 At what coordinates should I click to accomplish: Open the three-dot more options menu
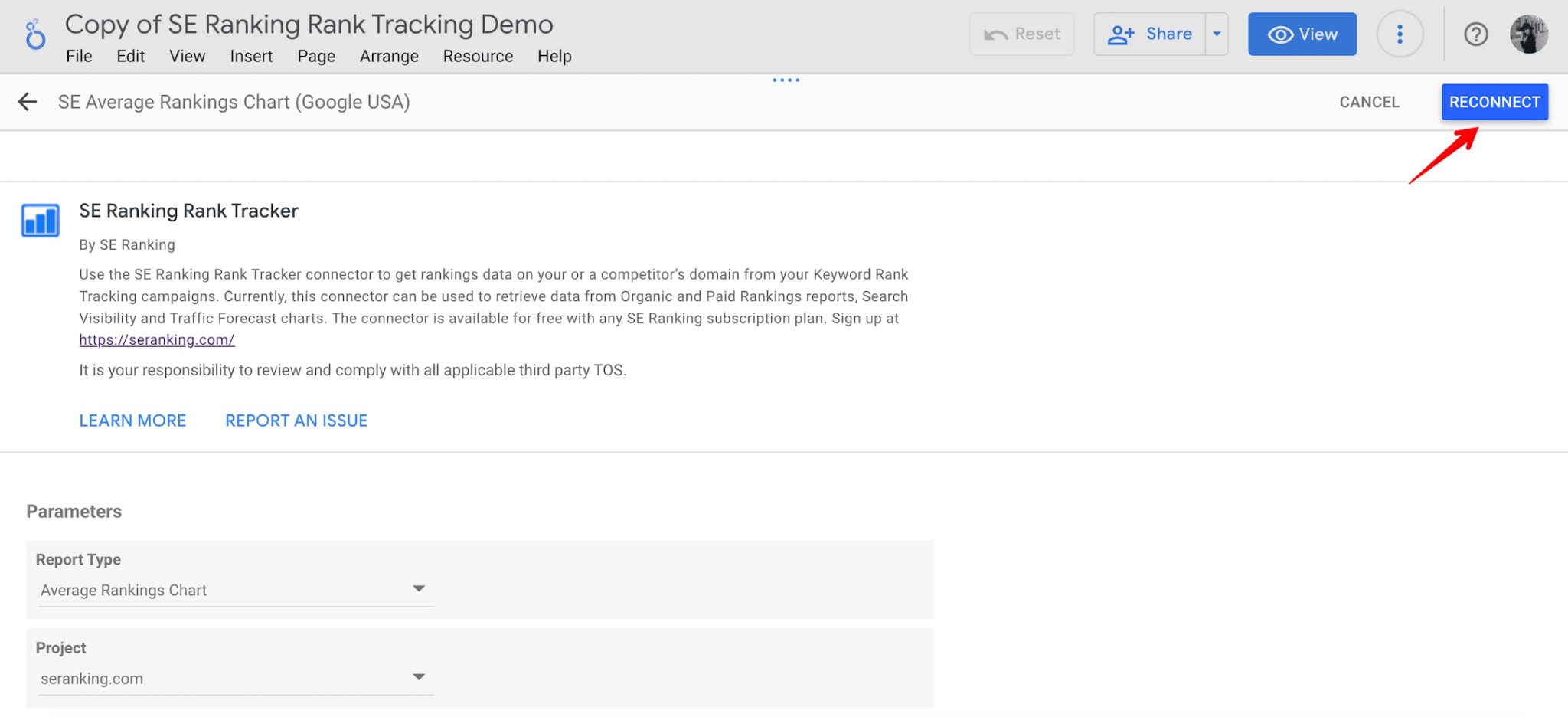coord(1400,34)
